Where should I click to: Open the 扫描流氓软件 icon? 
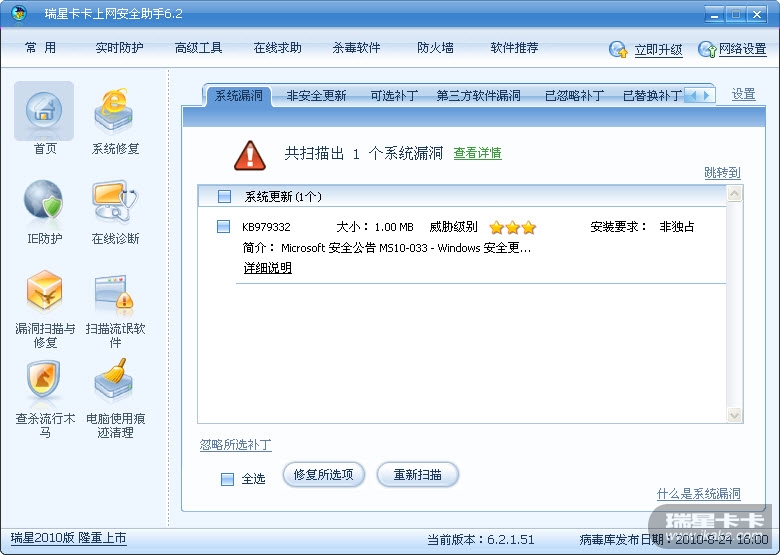115,292
